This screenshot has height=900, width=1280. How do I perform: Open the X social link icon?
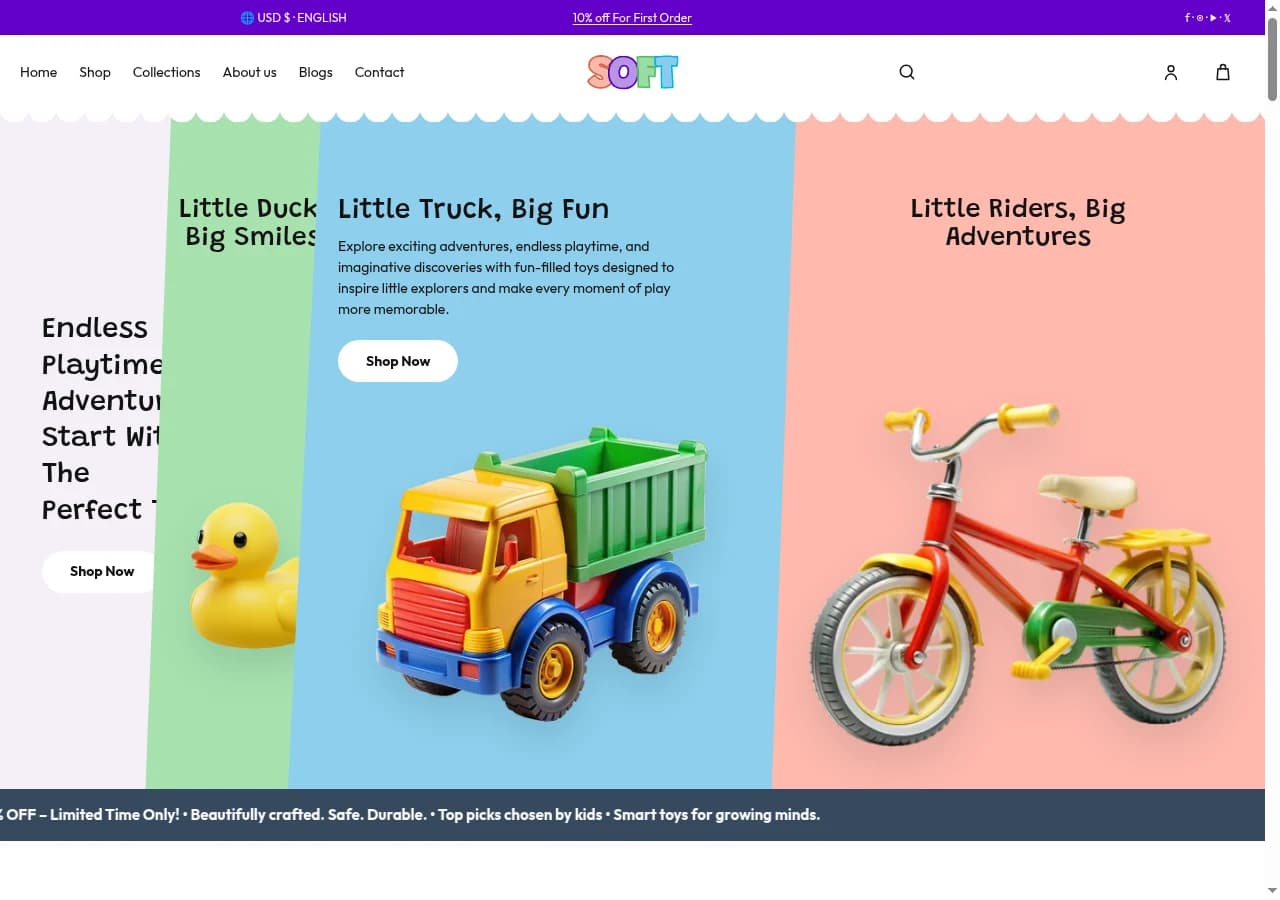[1227, 18]
